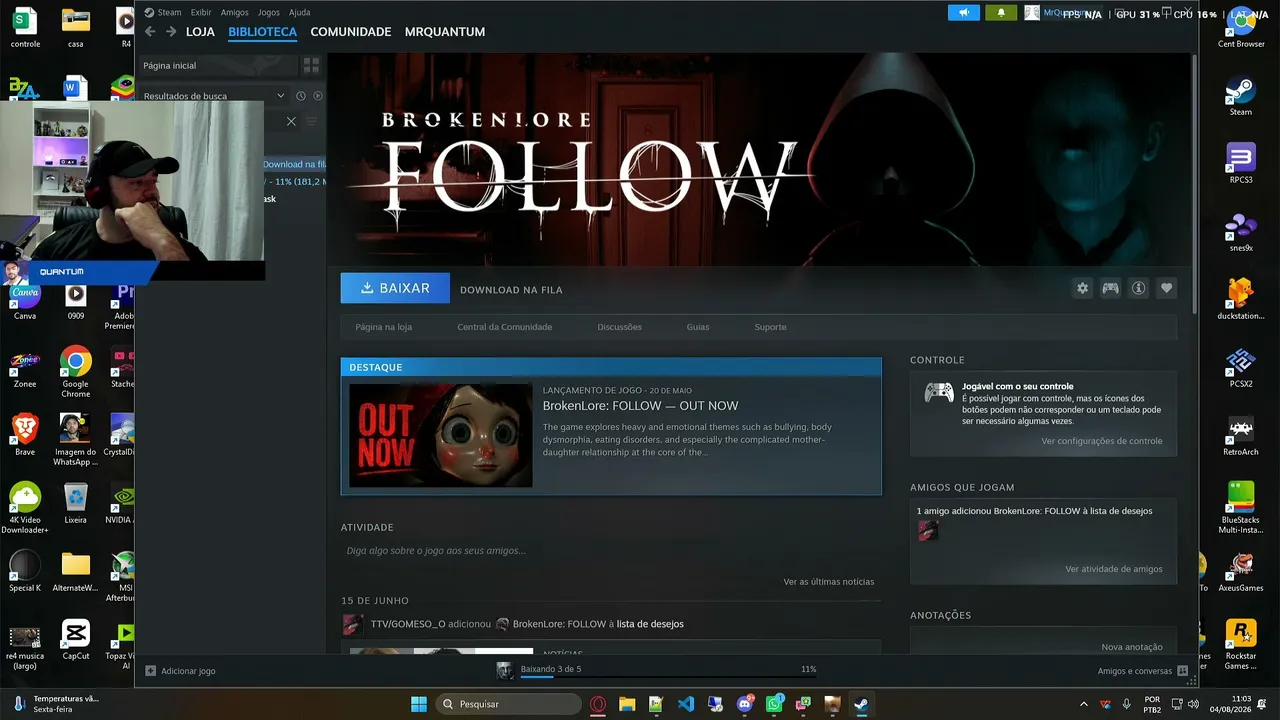Viewport: 1280px width, 720px height.
Task: Open the Lixeira recycle bin
Action: pos(75,503)
